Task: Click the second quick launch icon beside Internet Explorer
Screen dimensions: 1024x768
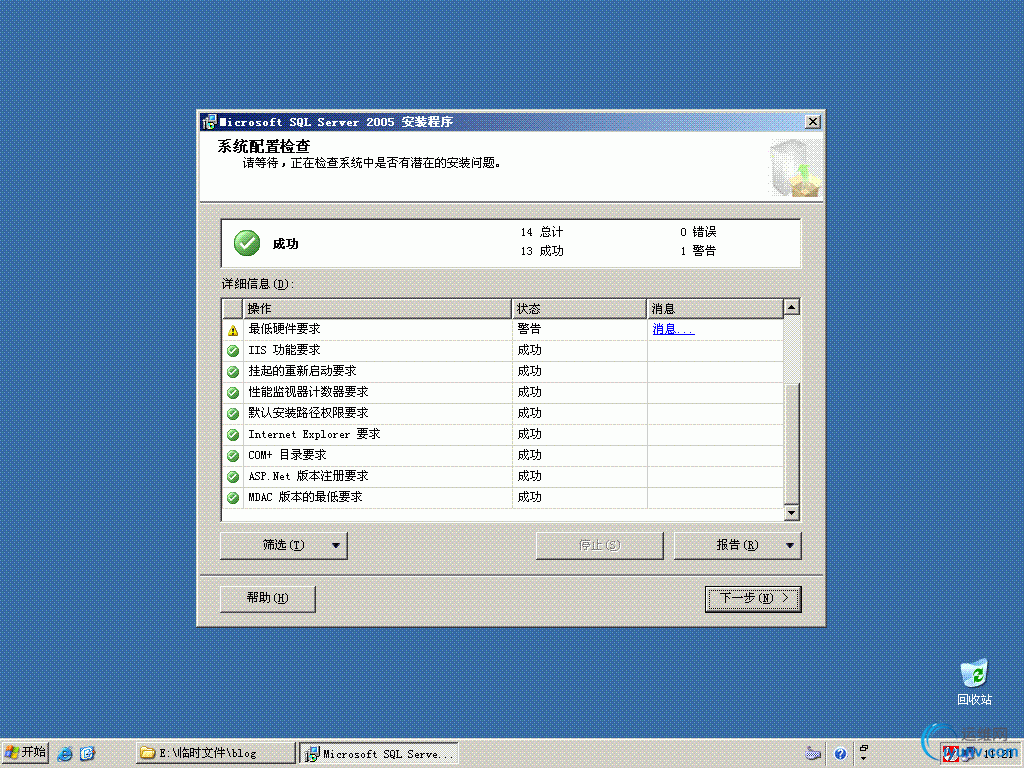Action: (87, 753)
